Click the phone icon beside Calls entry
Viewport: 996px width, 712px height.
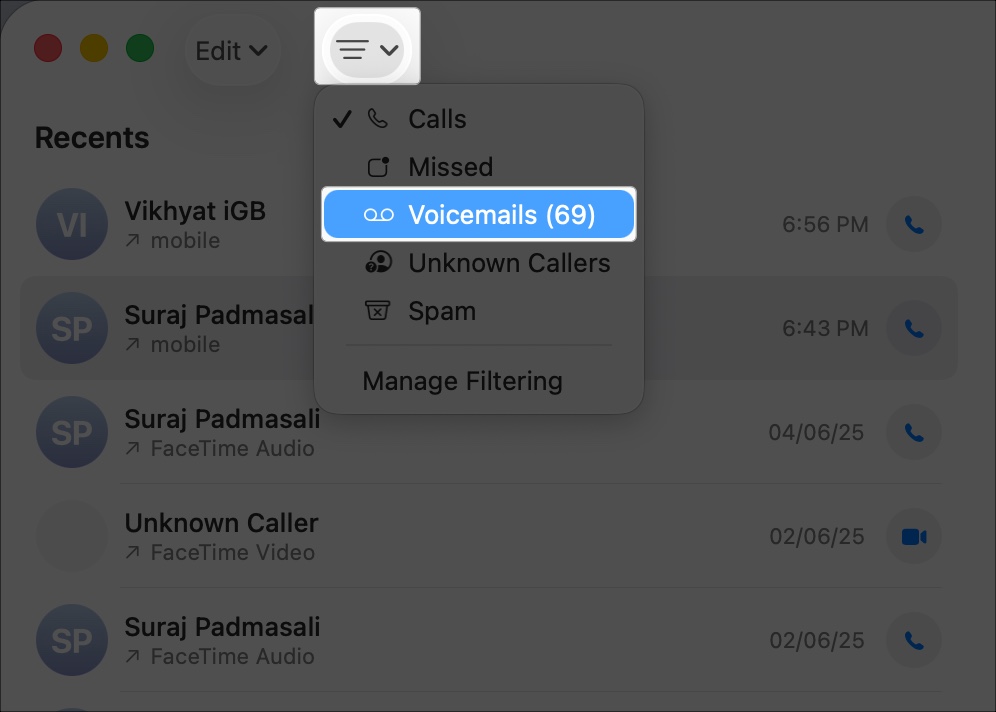tap(378, 118)
